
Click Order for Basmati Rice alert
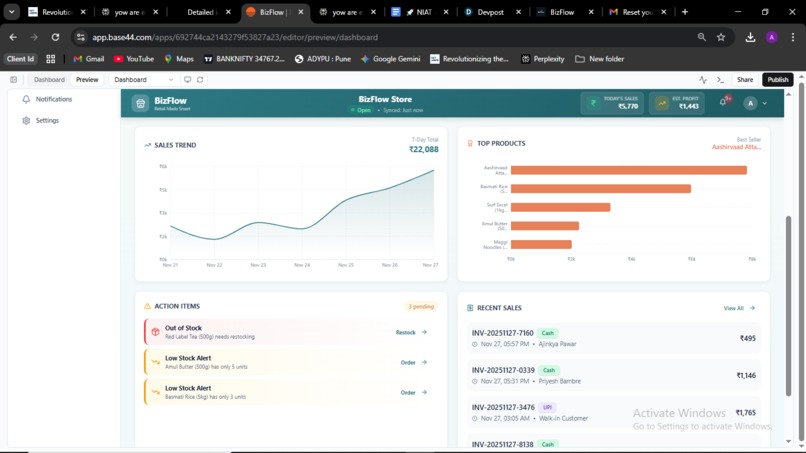pos(414,392)
